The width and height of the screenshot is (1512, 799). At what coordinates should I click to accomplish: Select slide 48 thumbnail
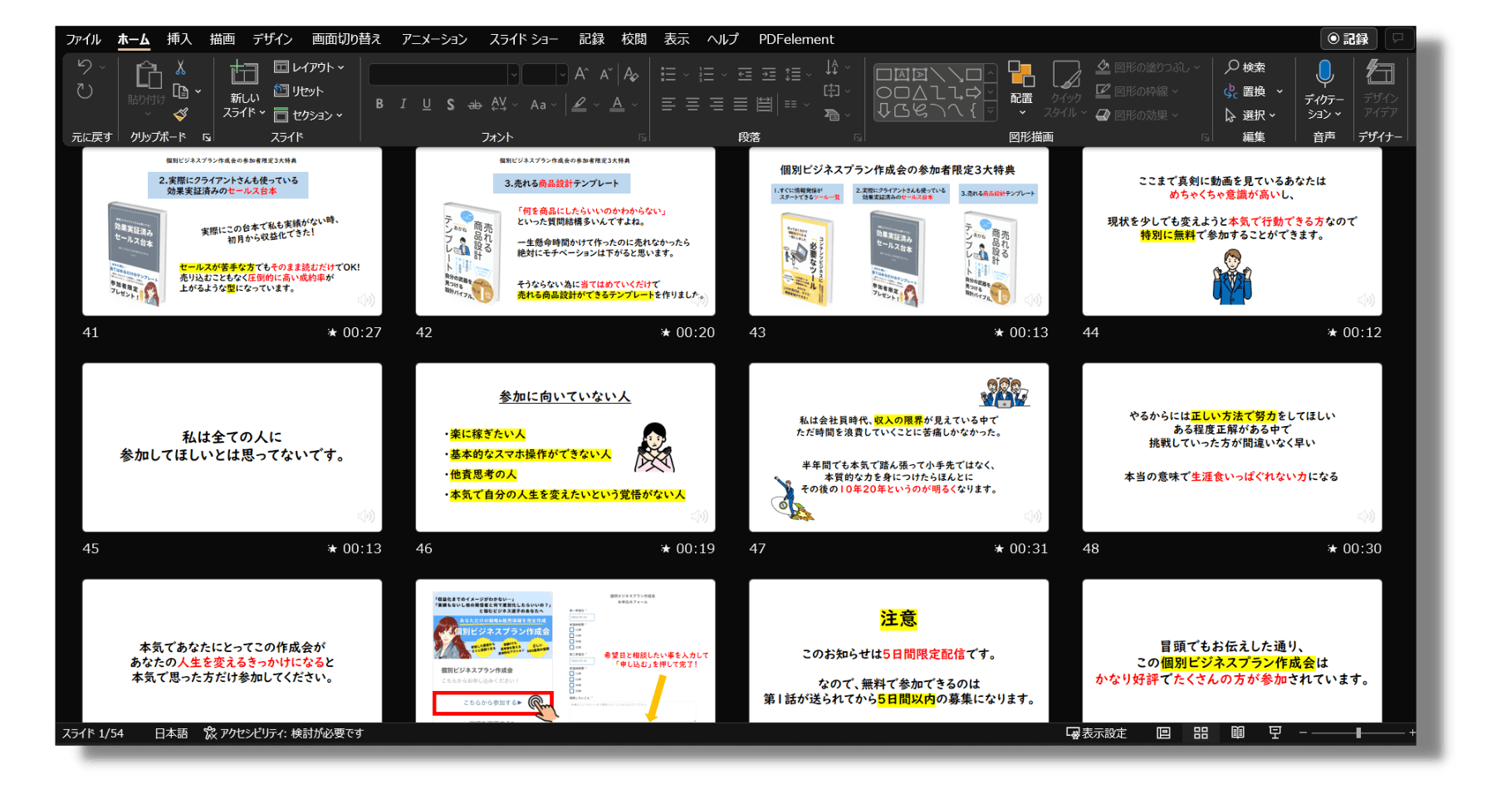[x=1232, y=448]
